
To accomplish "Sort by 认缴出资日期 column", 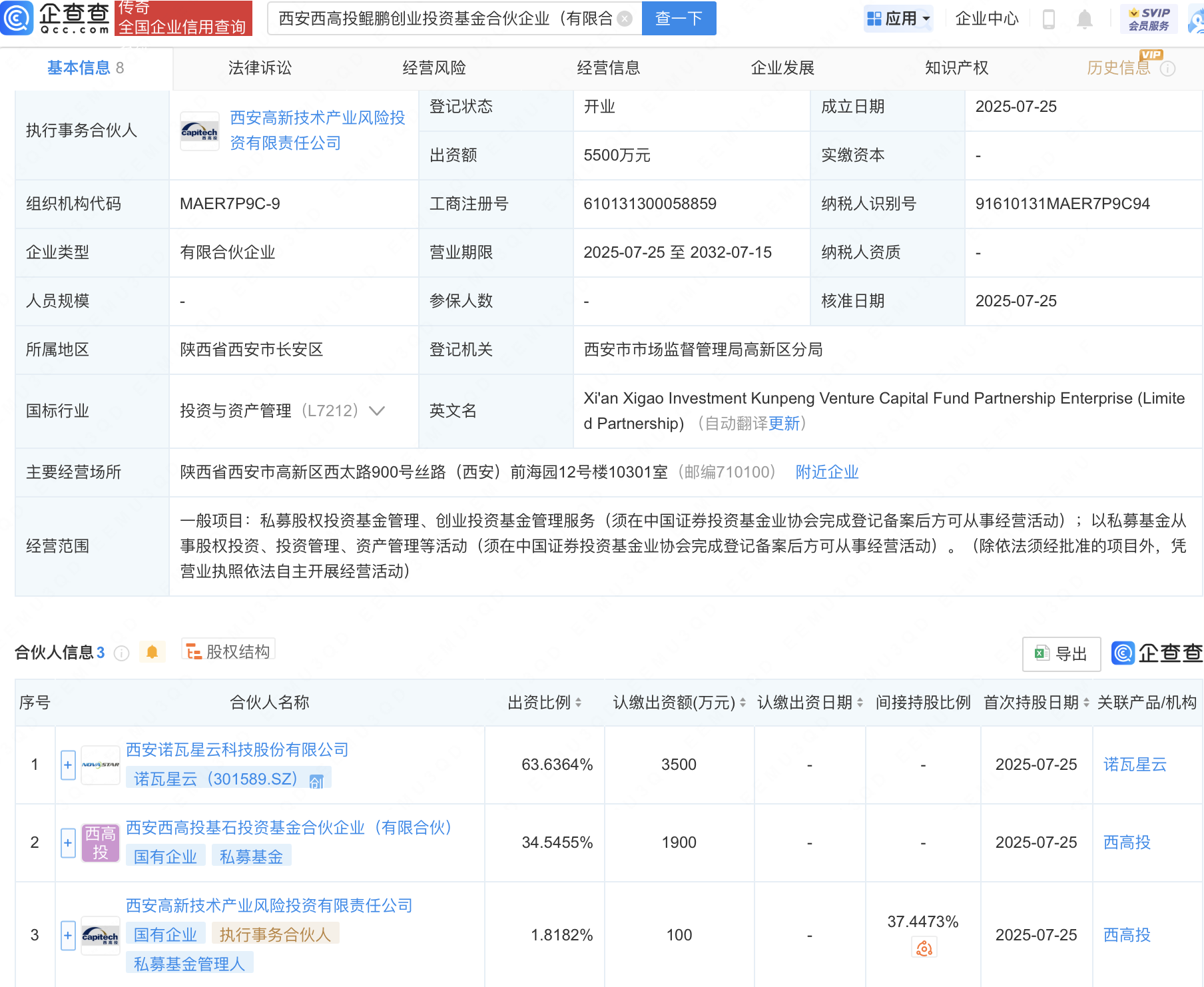I will (860, 703).
